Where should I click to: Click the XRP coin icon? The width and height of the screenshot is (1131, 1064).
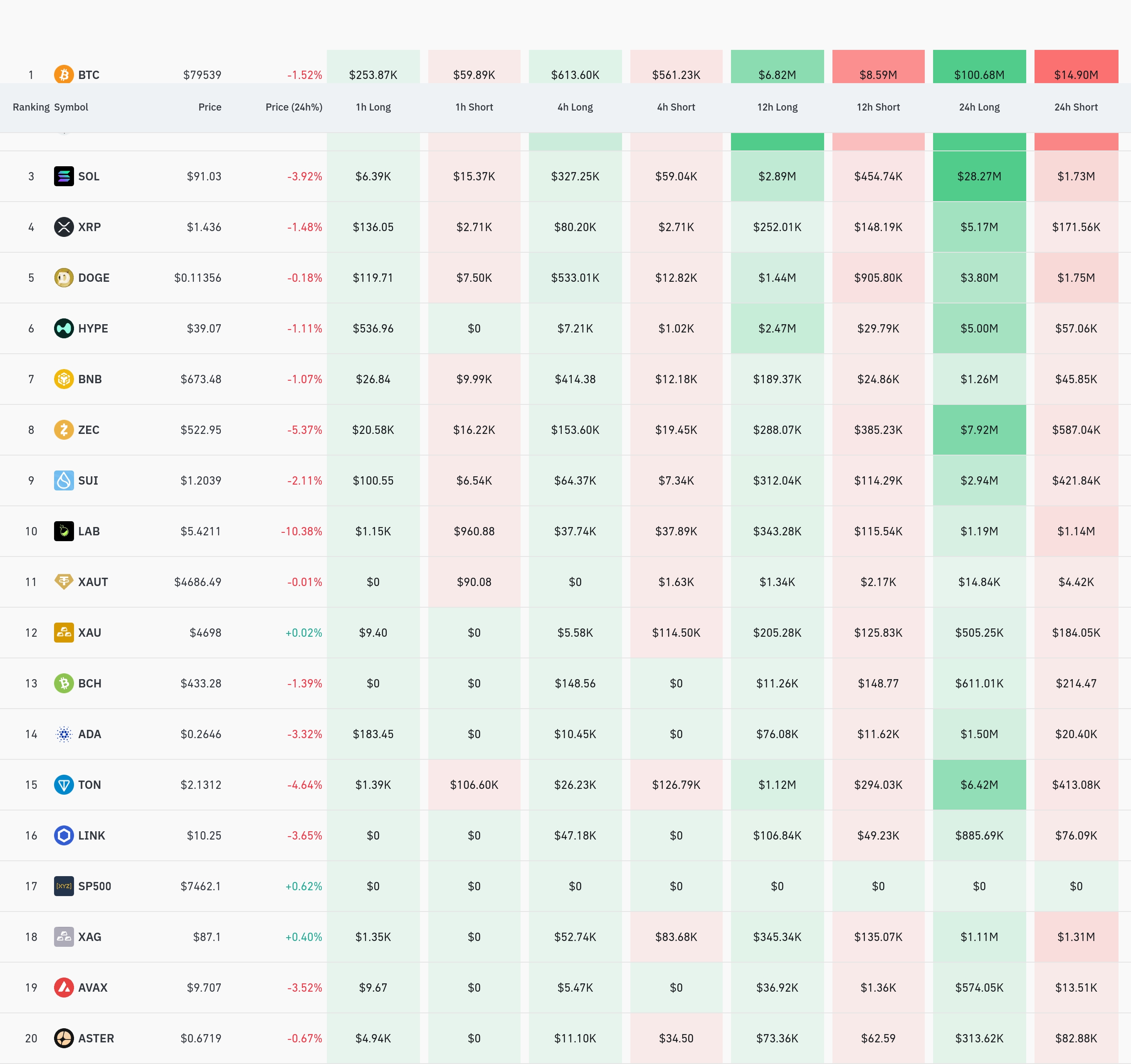64,227
